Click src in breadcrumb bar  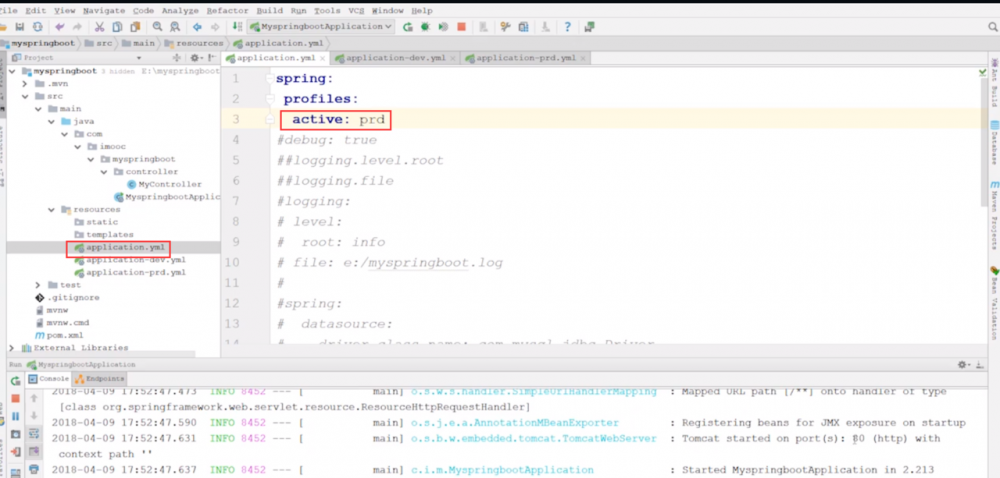coord(99,43)
